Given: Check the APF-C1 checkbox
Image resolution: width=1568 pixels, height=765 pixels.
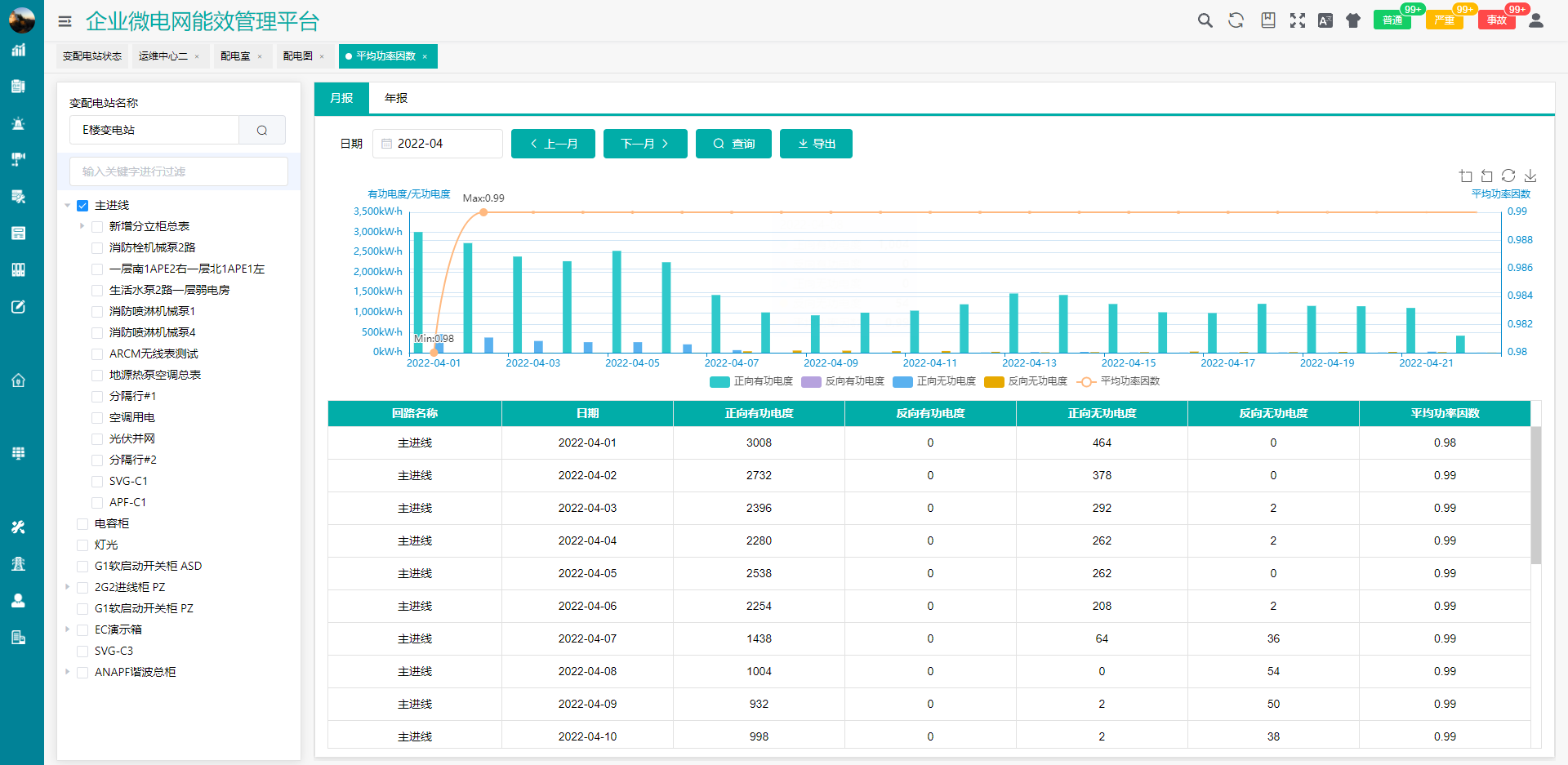Looking at the screenshot, I should [97, 503].
